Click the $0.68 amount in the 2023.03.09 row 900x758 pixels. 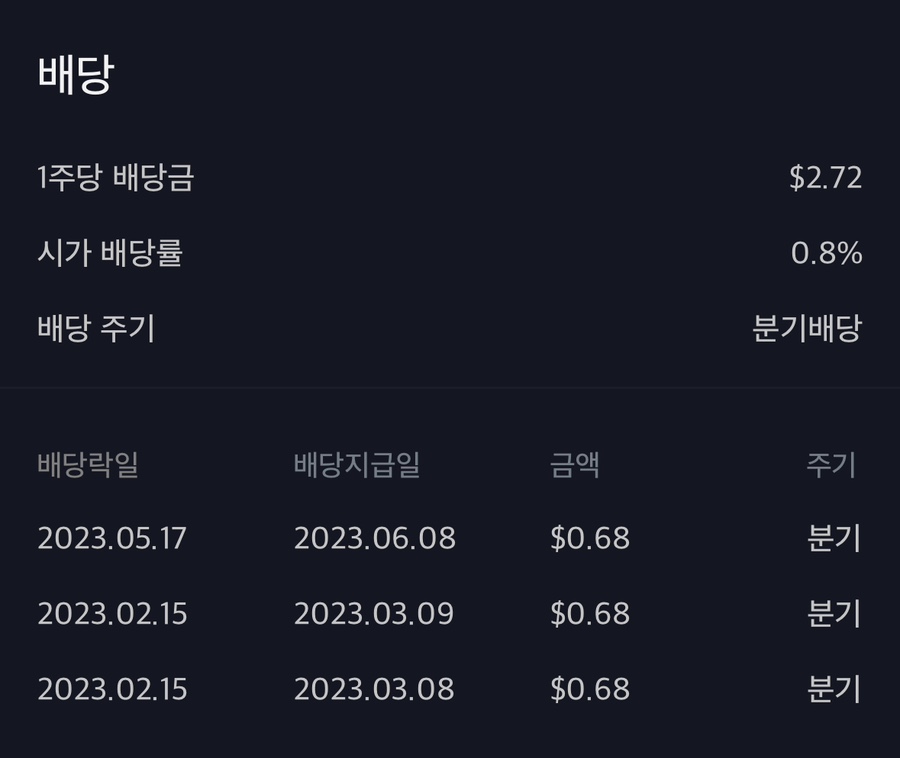(x=590, y=613)
